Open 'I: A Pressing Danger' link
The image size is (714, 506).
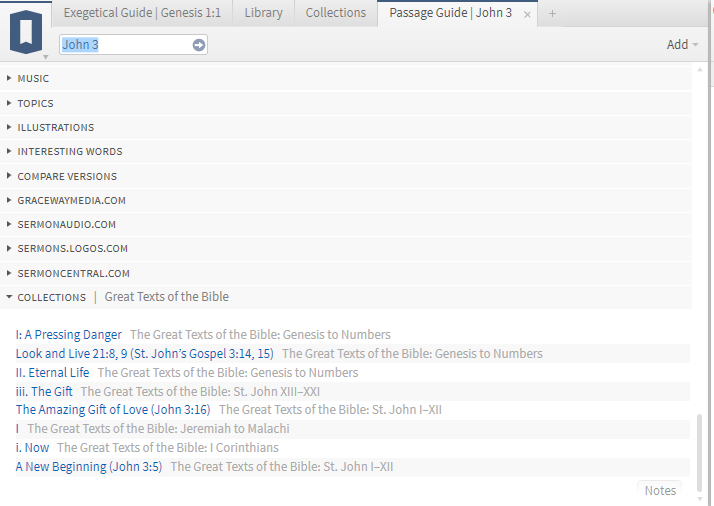tap(69, 335)
